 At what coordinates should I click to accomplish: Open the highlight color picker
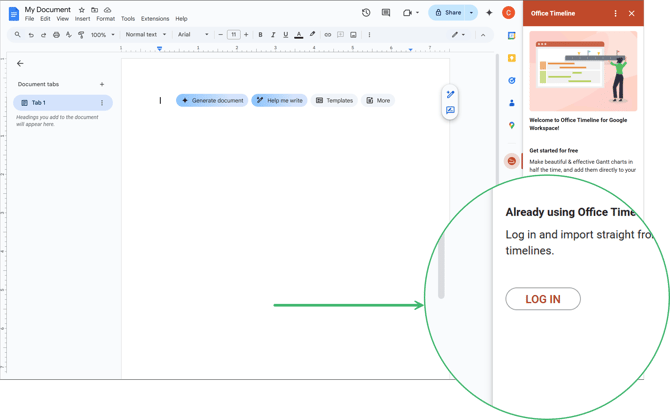coord(312,34)
